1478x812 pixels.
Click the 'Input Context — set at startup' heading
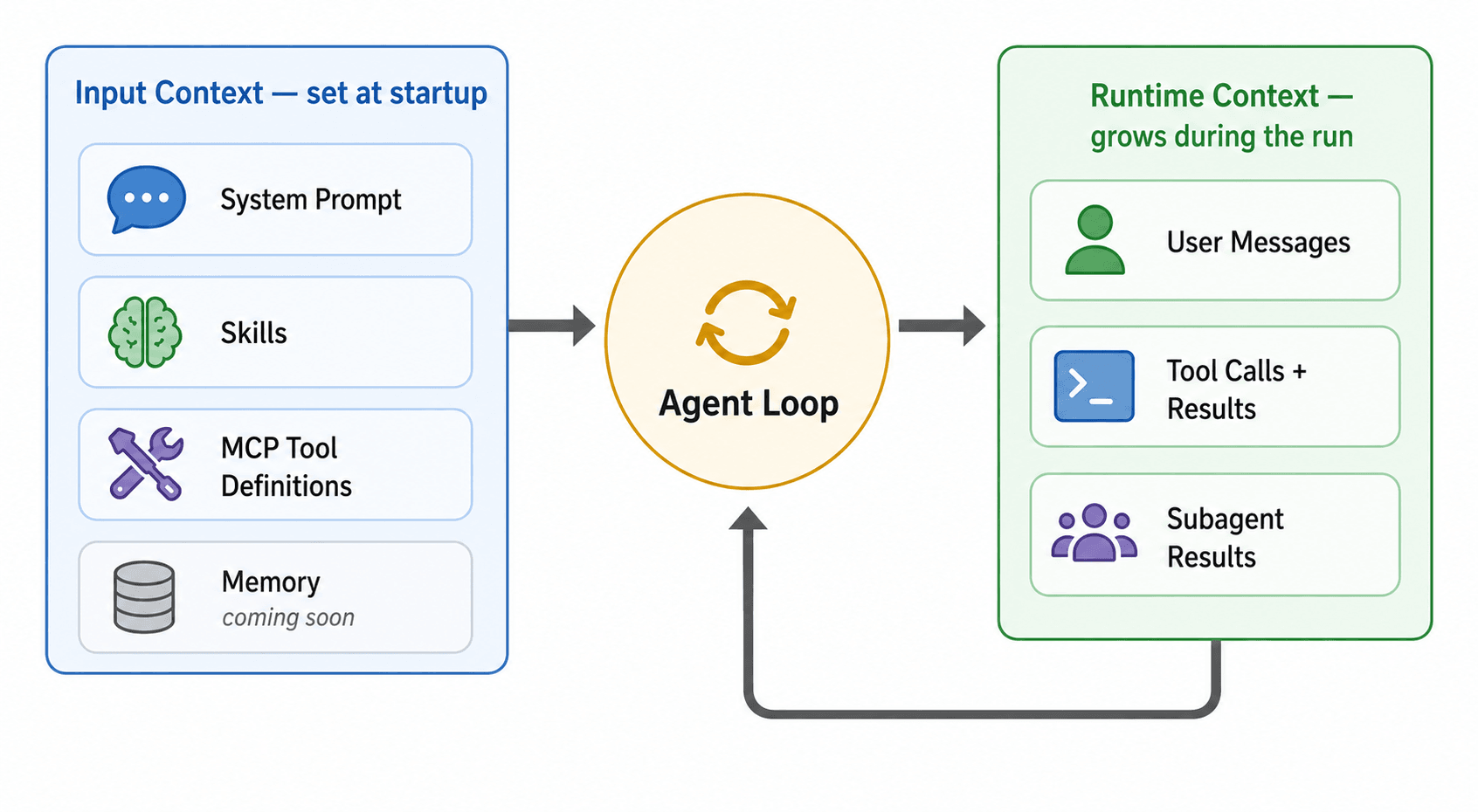tap(280, 93)
